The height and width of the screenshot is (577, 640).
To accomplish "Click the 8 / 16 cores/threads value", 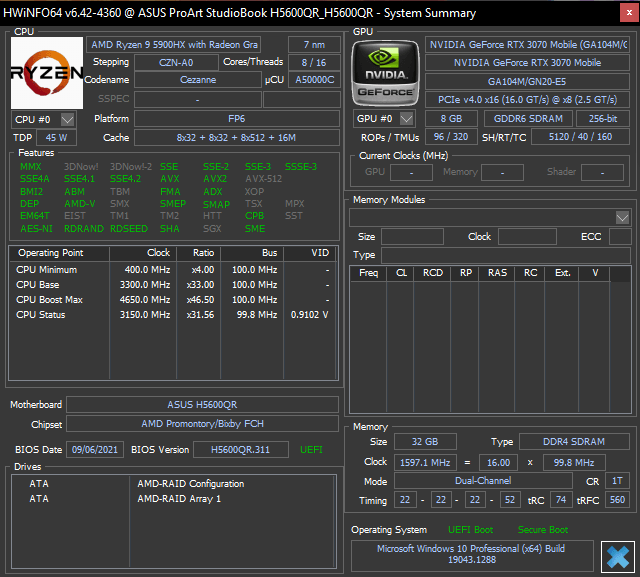I will (x=314, y=62).
